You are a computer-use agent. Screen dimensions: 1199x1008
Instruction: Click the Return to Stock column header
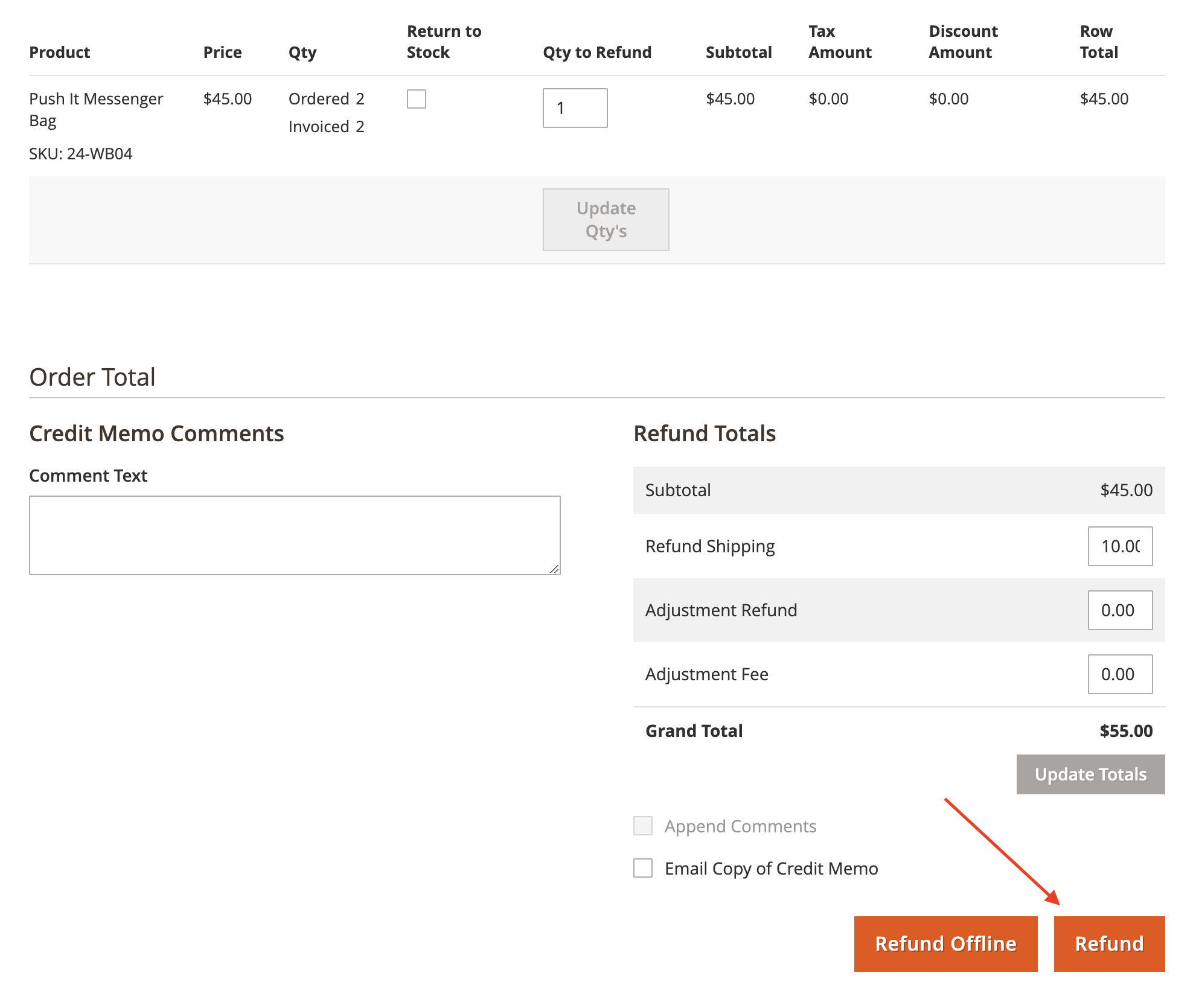[x=444, y=42]
